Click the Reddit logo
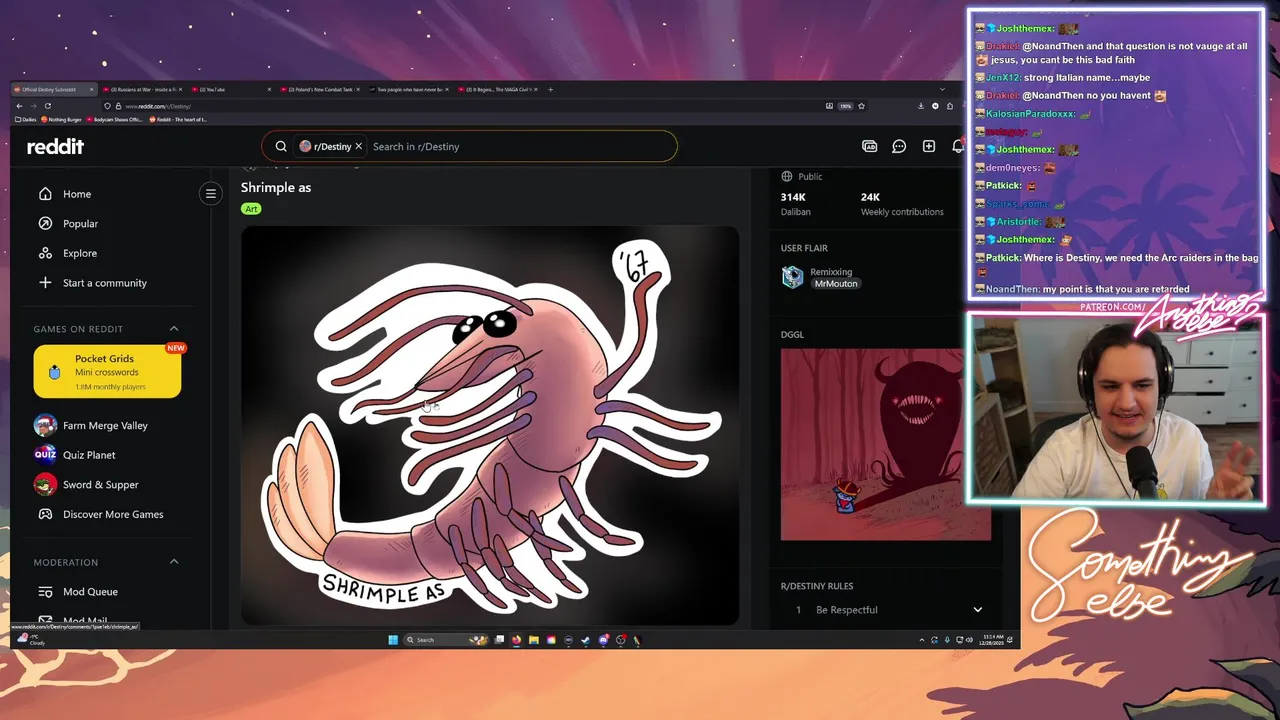This screenshot has height=720, width=1280. coord(55,146)
